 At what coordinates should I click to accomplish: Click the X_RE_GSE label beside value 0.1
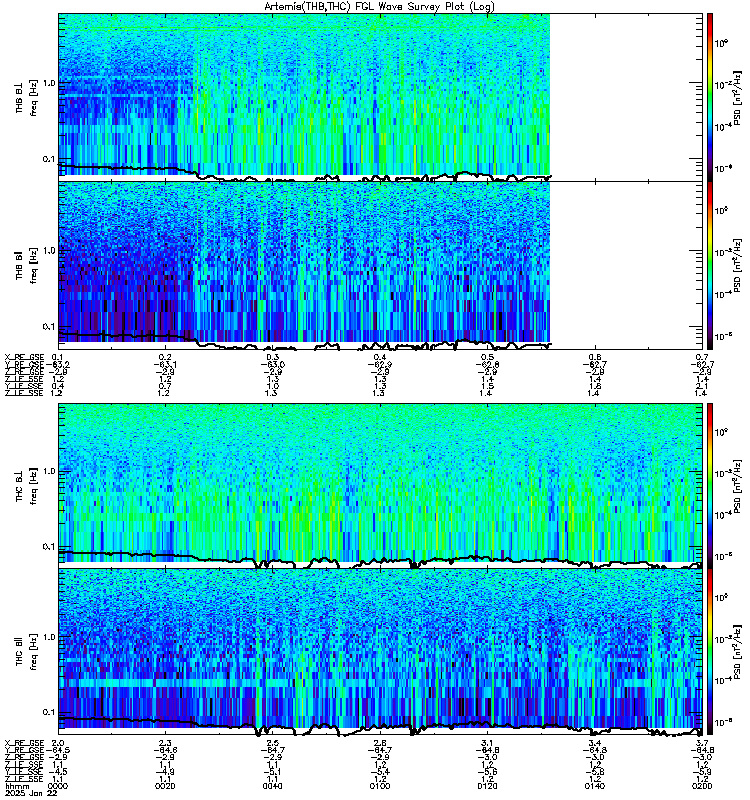pyautogui.click(x=24, y=357)
